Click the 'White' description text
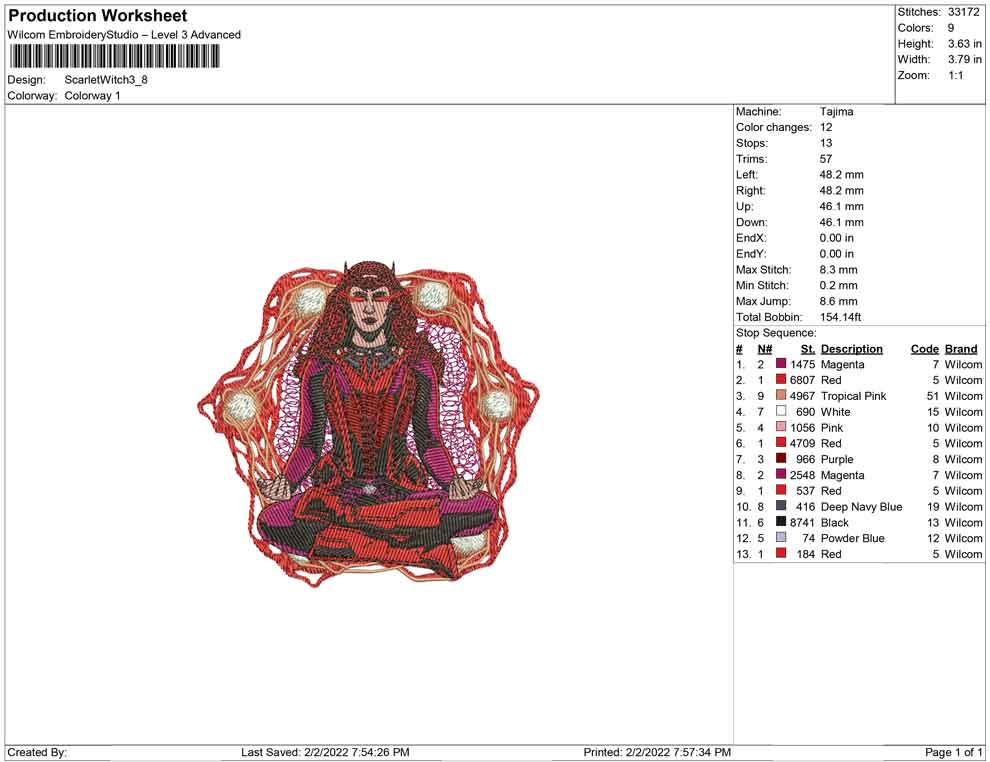The image size is (990, 762). tap(835, 412)
